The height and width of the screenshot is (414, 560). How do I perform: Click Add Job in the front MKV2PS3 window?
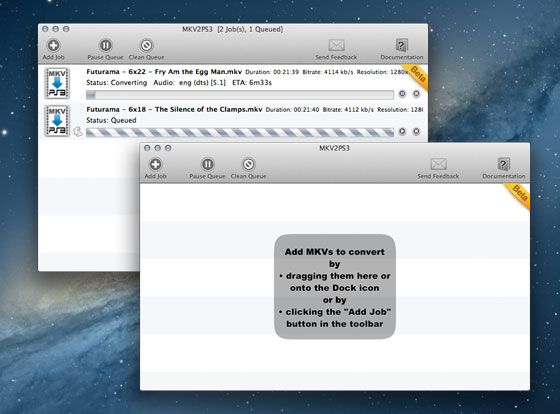155,168
